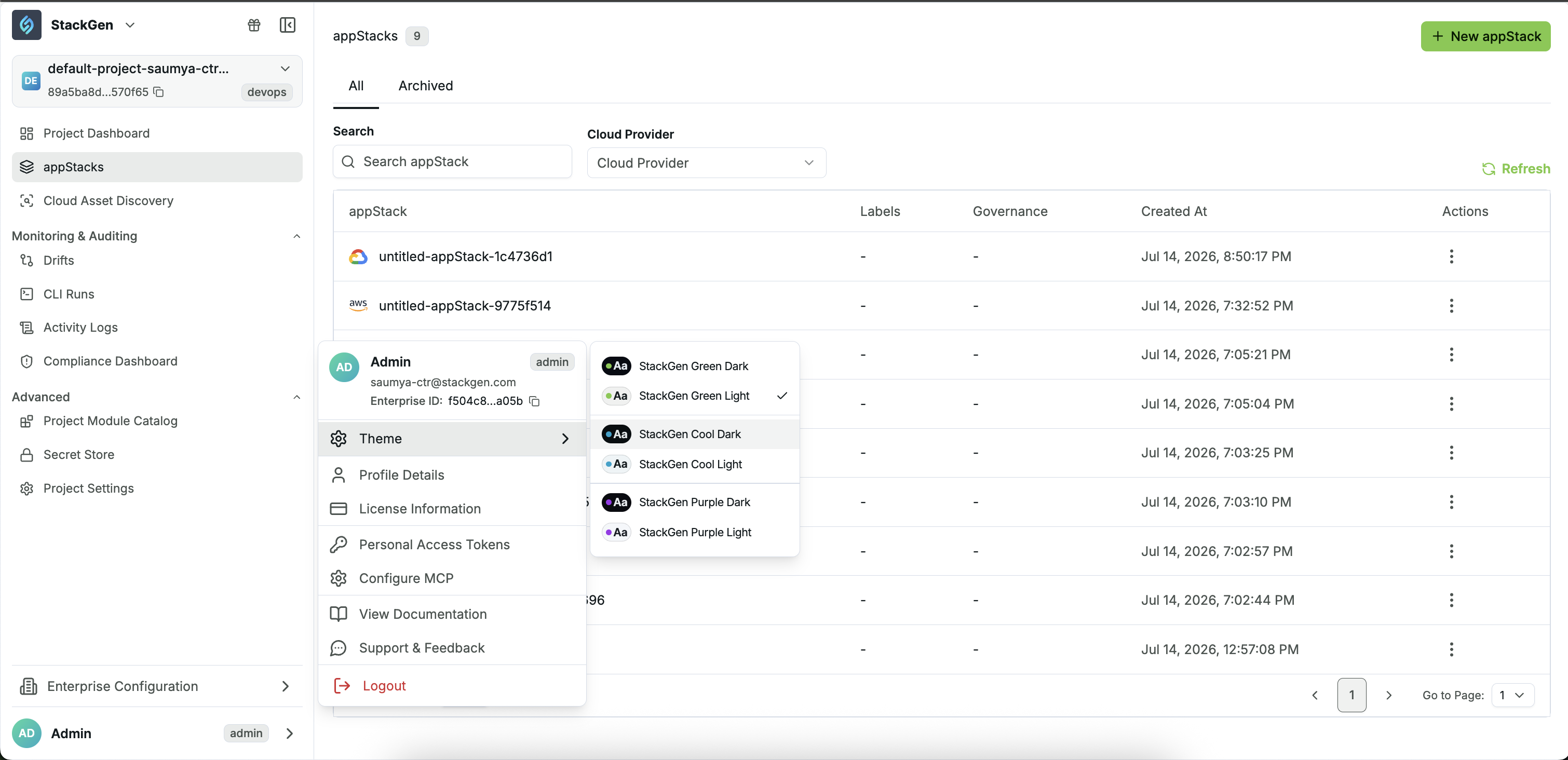Open Project Settings
Viewport: 1568px width, 760px height.
click(157, 488)
